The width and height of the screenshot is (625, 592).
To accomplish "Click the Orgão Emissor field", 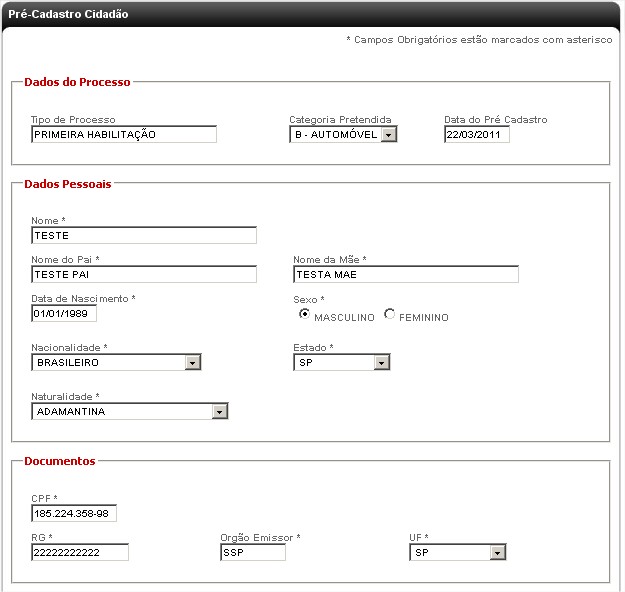I will point(252,552).
